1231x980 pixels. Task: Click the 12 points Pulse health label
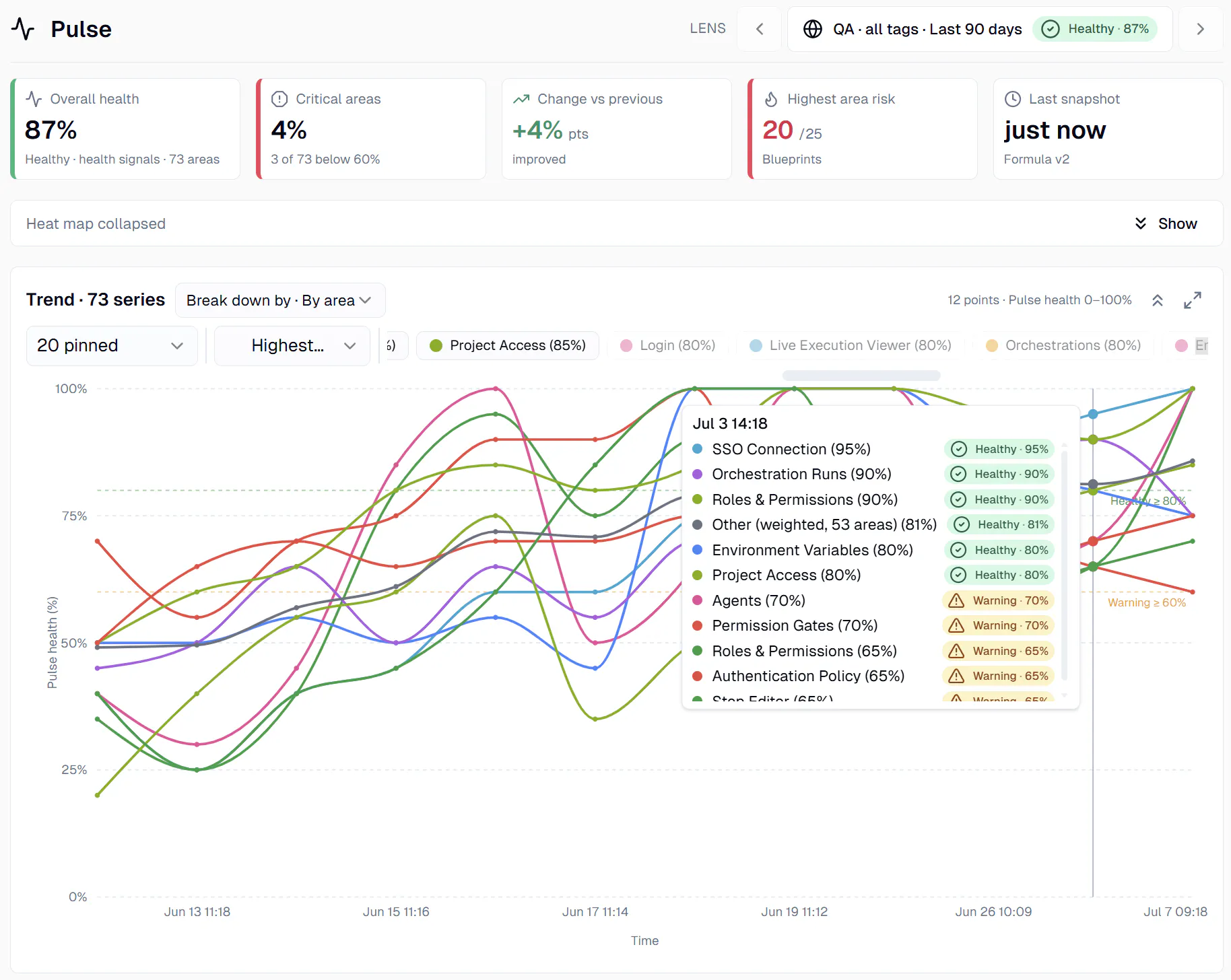tap(1040, 300)
